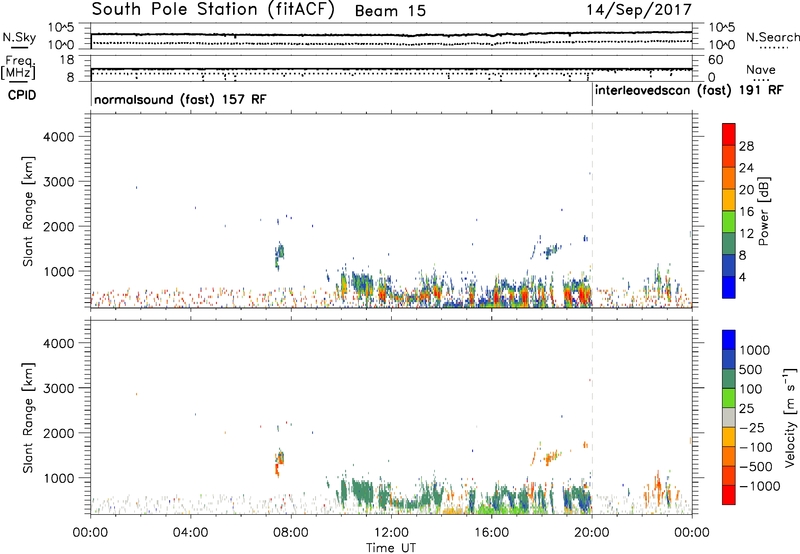Click the date '14/Sep/2017'
This screenshot has height=554, width=800.
click(639, 10)
